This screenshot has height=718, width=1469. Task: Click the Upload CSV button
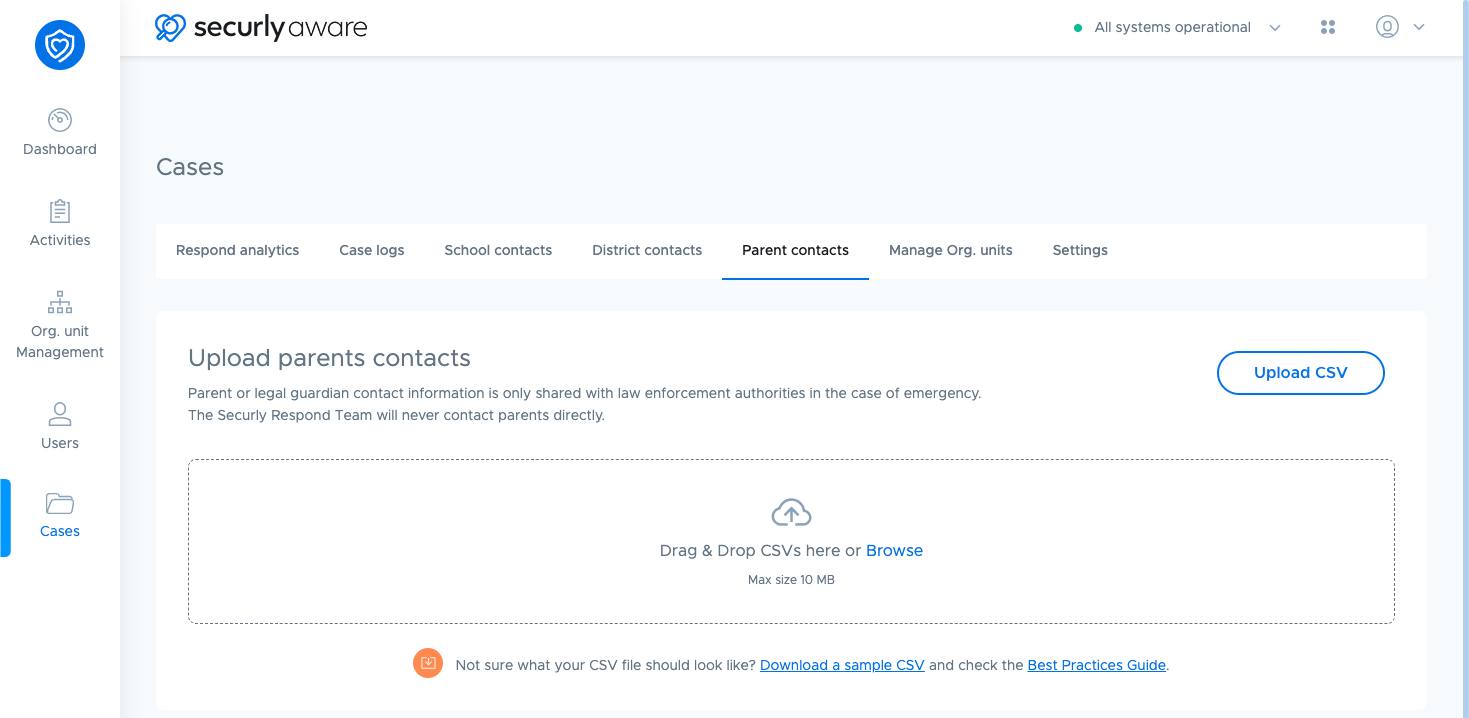1301,373
